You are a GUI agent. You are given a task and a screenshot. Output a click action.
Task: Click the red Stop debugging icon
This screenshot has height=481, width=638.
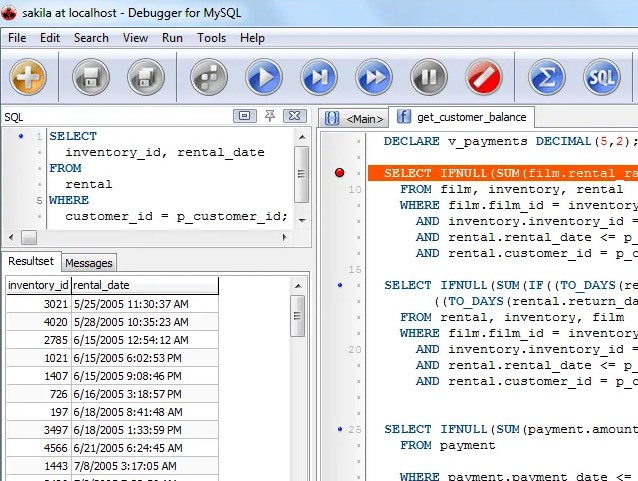pyautogui.click(x=483, y=77)
